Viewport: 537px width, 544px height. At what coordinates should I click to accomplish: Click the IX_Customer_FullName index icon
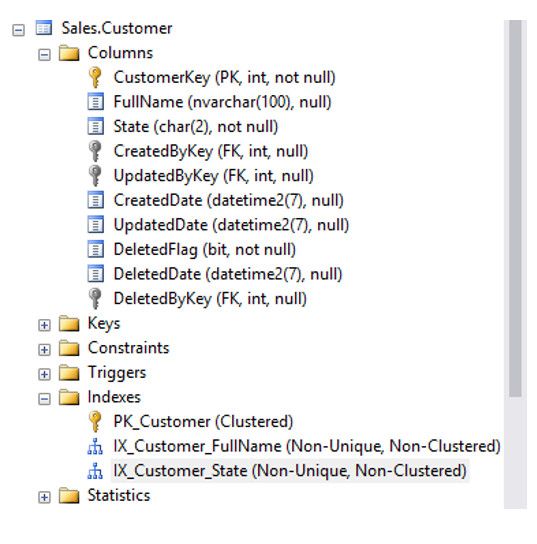[95, 446]
